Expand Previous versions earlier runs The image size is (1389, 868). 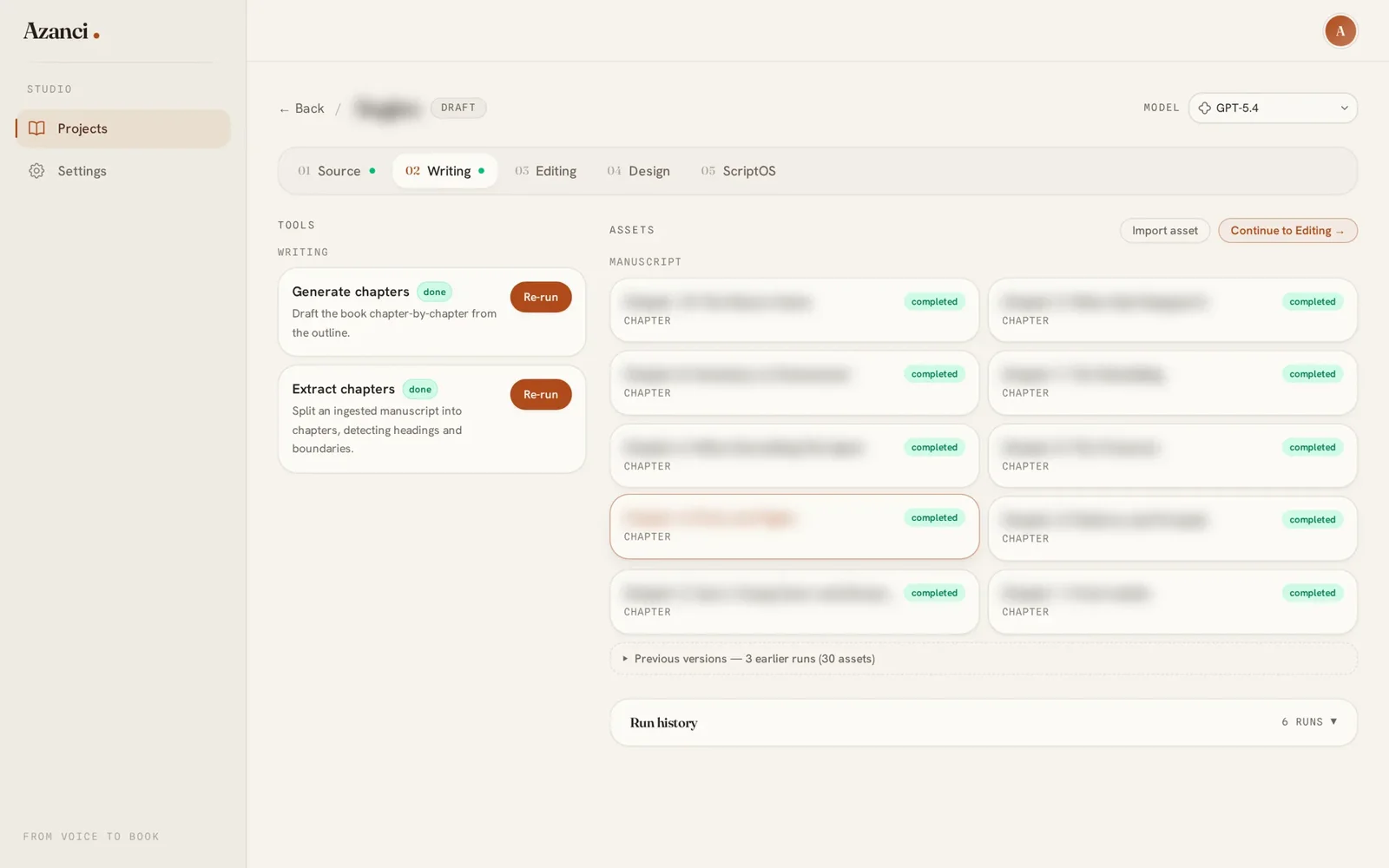(x=984, y=659)
